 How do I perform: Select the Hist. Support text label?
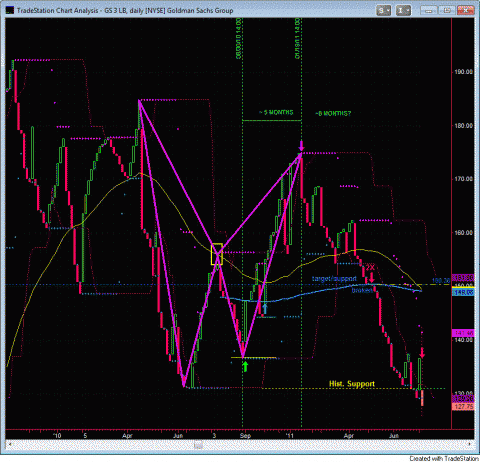click(352, 384)
